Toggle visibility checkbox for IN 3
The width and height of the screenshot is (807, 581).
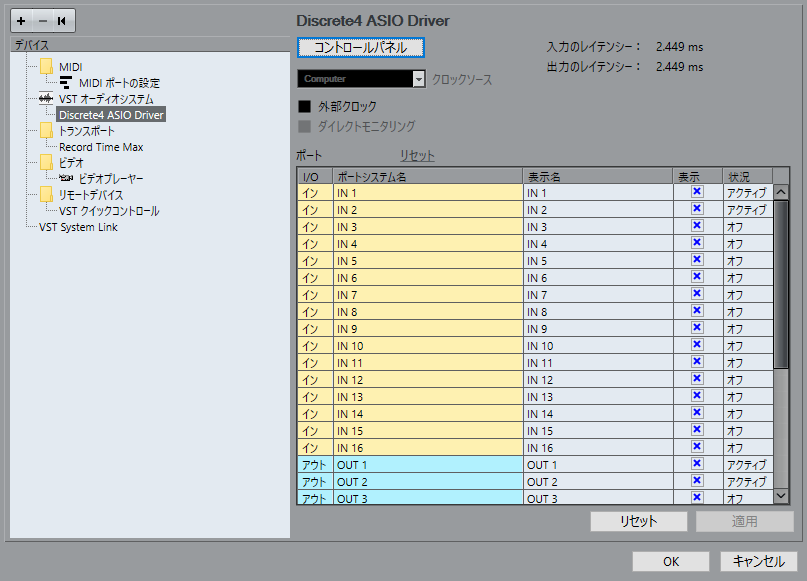coord(697,226)
